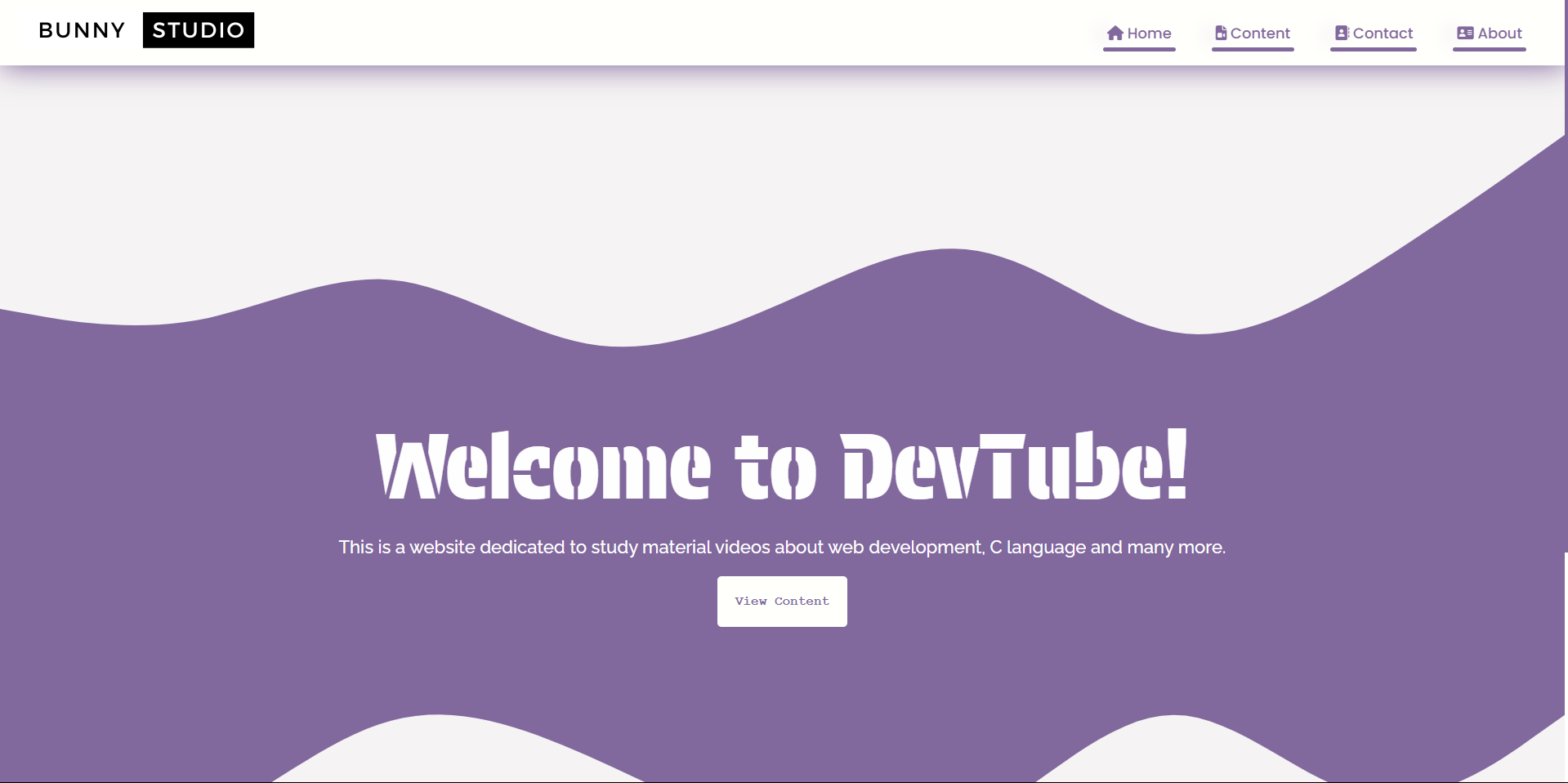
Task: Click the black STUDIO logo badge
Action: tap(198, 29)
